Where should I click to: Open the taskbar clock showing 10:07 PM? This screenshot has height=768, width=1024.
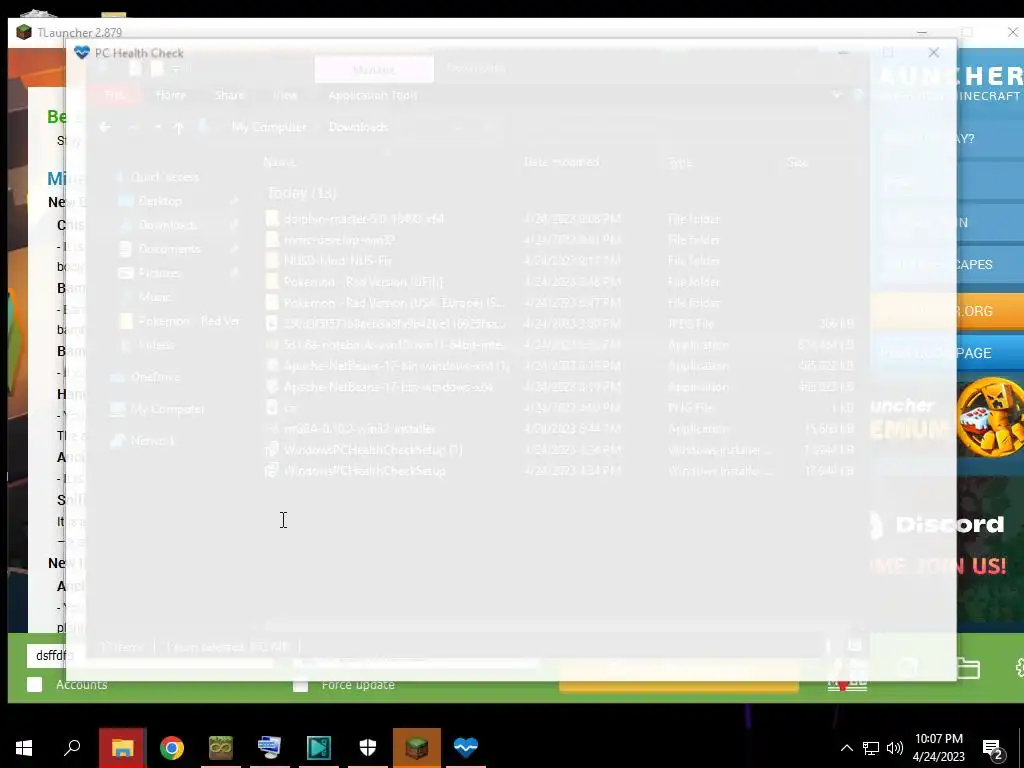938,748
